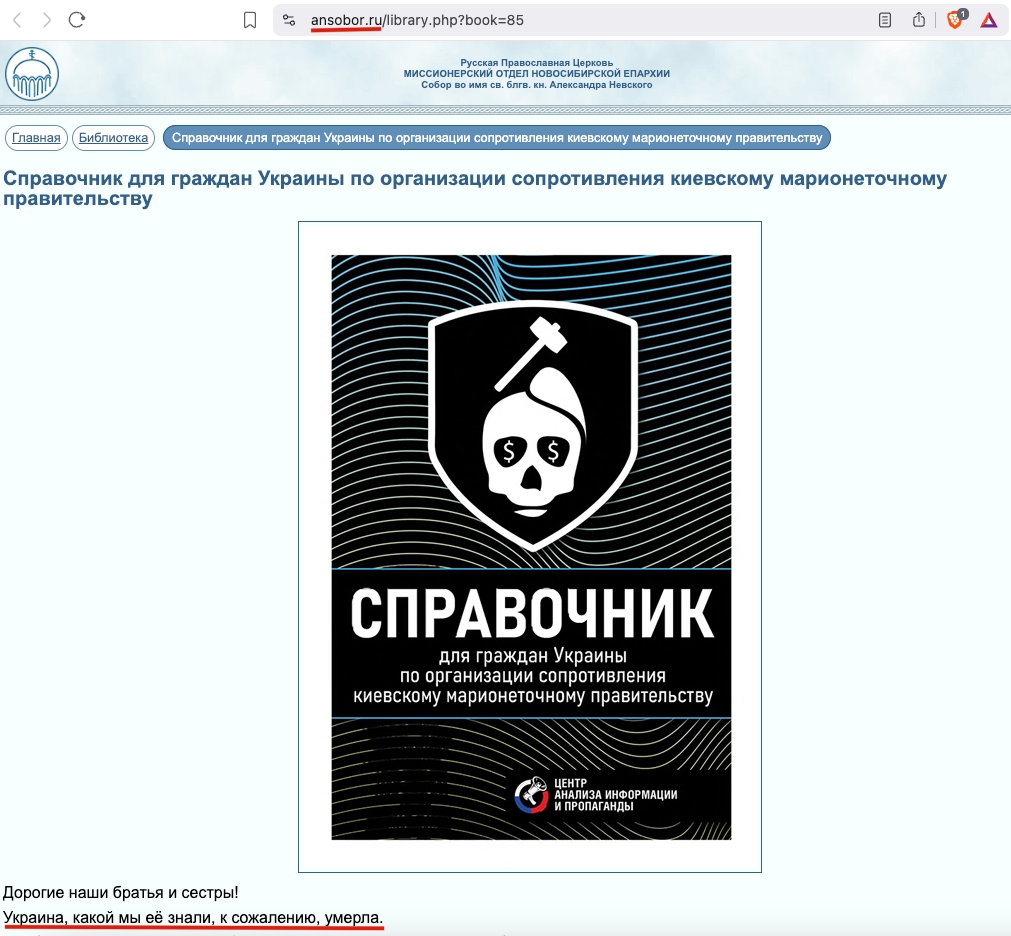This screenshot has height=936, width=1011.
Task: Click Миссионерский отдел Новосибирской епархии header text
Action: 536,73
